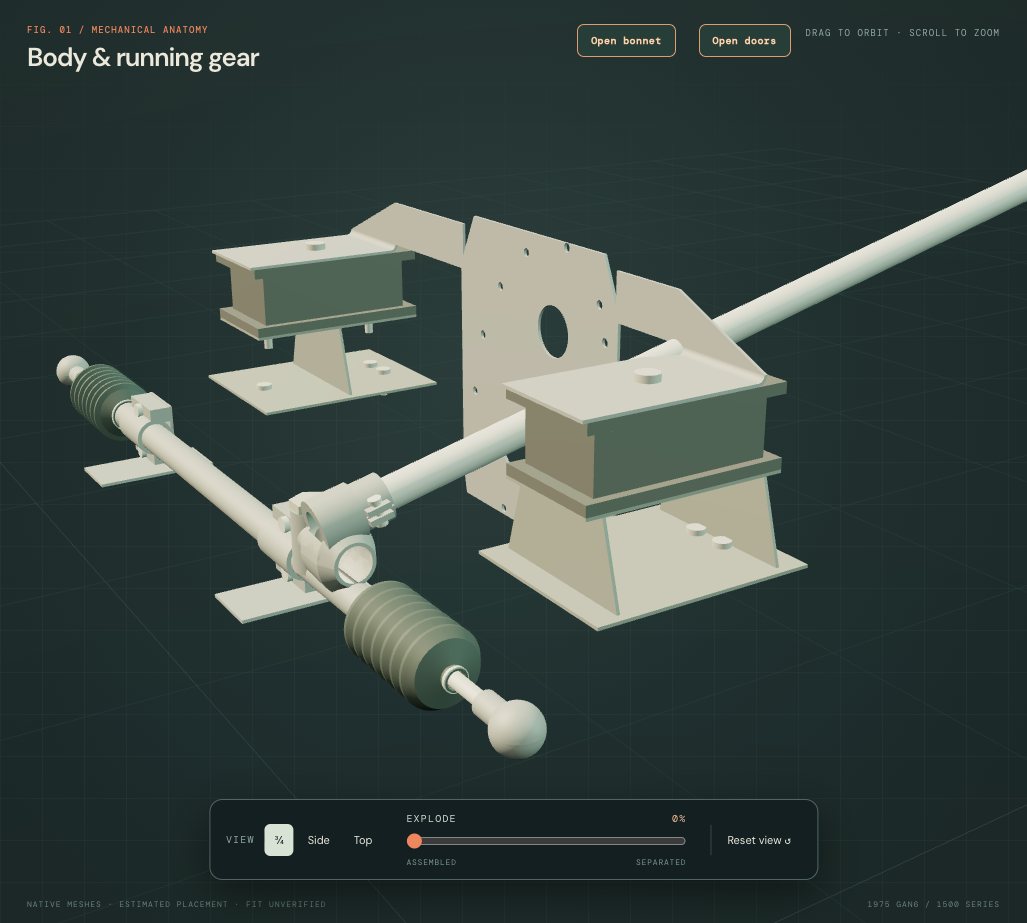Click the 1975 GAN6 / 1500 SERIES footer text
The width and height of the screenshot is (1027, 923).
[x=933, y=904]
